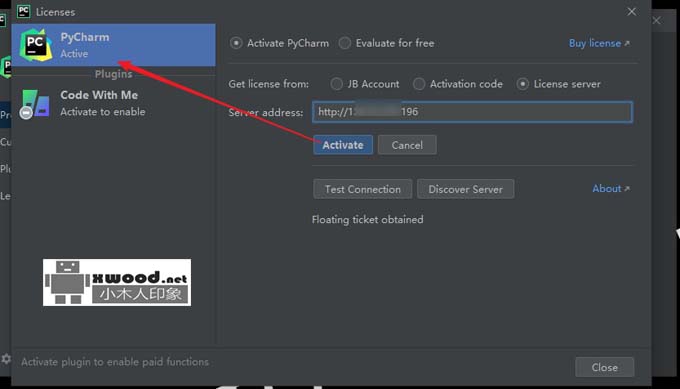Image resolution: width=680 pixels, height=389 pixels.
Task: Click the settings gear icon in background window
Action: (x=6, y=359)
